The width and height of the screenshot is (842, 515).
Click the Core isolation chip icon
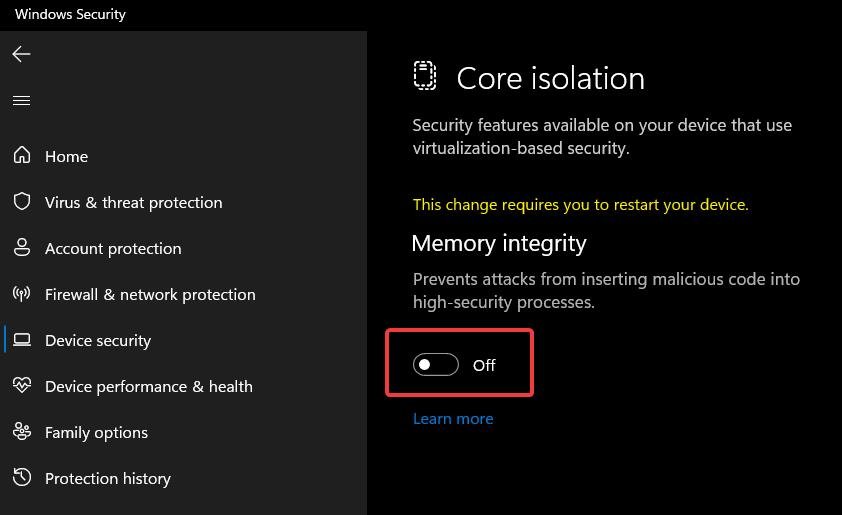(425, 75)
